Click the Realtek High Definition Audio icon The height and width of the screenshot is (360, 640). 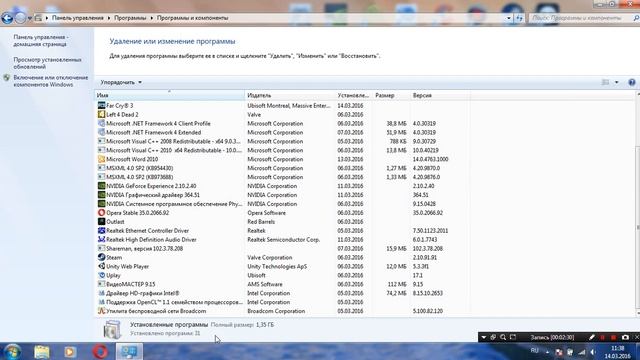101,240
